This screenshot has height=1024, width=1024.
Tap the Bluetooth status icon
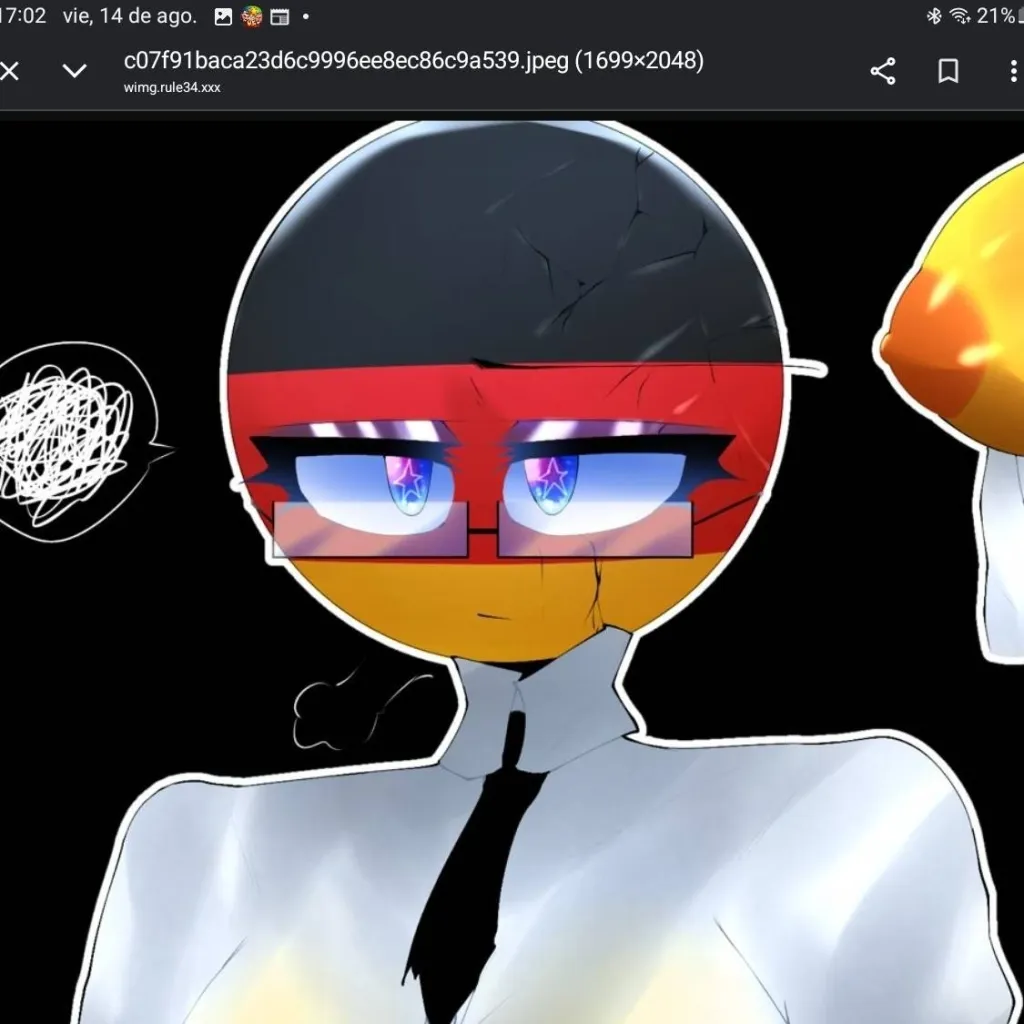pyautogui.click(x=934, y=16)
